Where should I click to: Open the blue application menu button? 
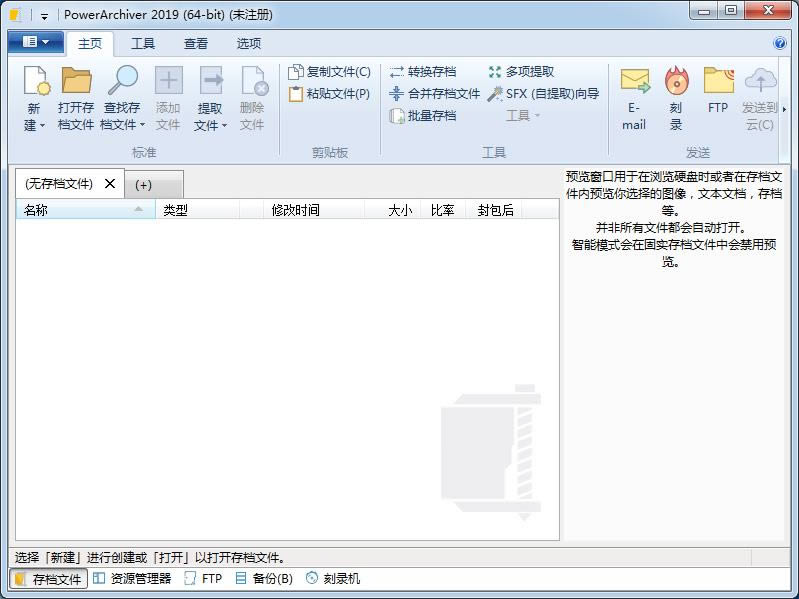[x=36, y=42]
